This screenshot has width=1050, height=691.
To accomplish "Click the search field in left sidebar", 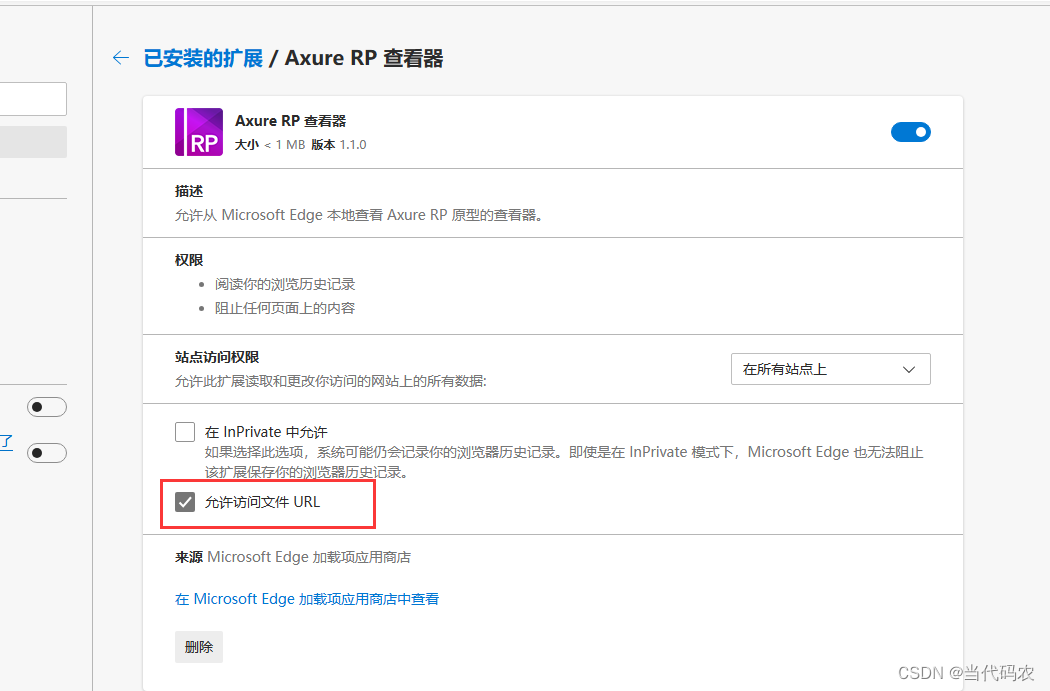I will pyautogui.click(x=33, y=99).
